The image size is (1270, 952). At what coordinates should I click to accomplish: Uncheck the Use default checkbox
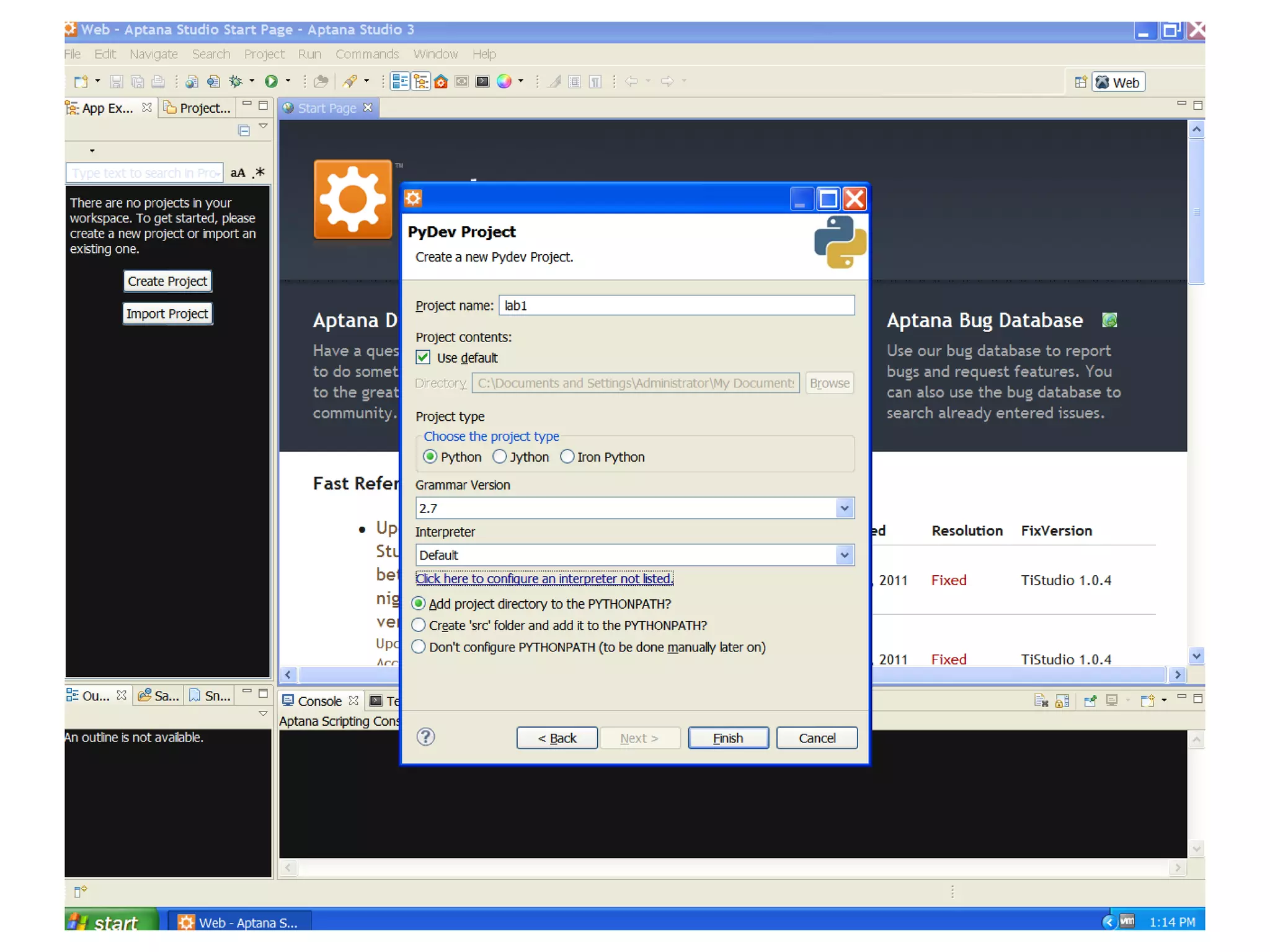[x=423, y=357]
